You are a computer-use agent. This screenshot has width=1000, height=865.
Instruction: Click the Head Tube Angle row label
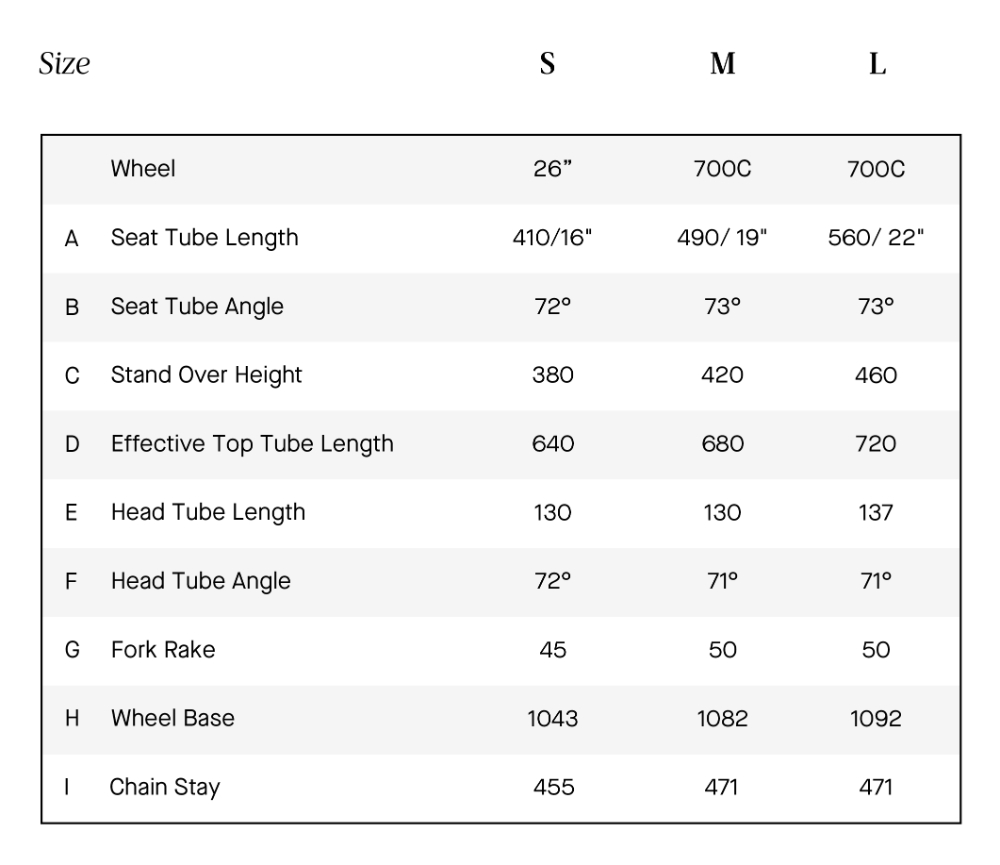click(x=201, y=581)
